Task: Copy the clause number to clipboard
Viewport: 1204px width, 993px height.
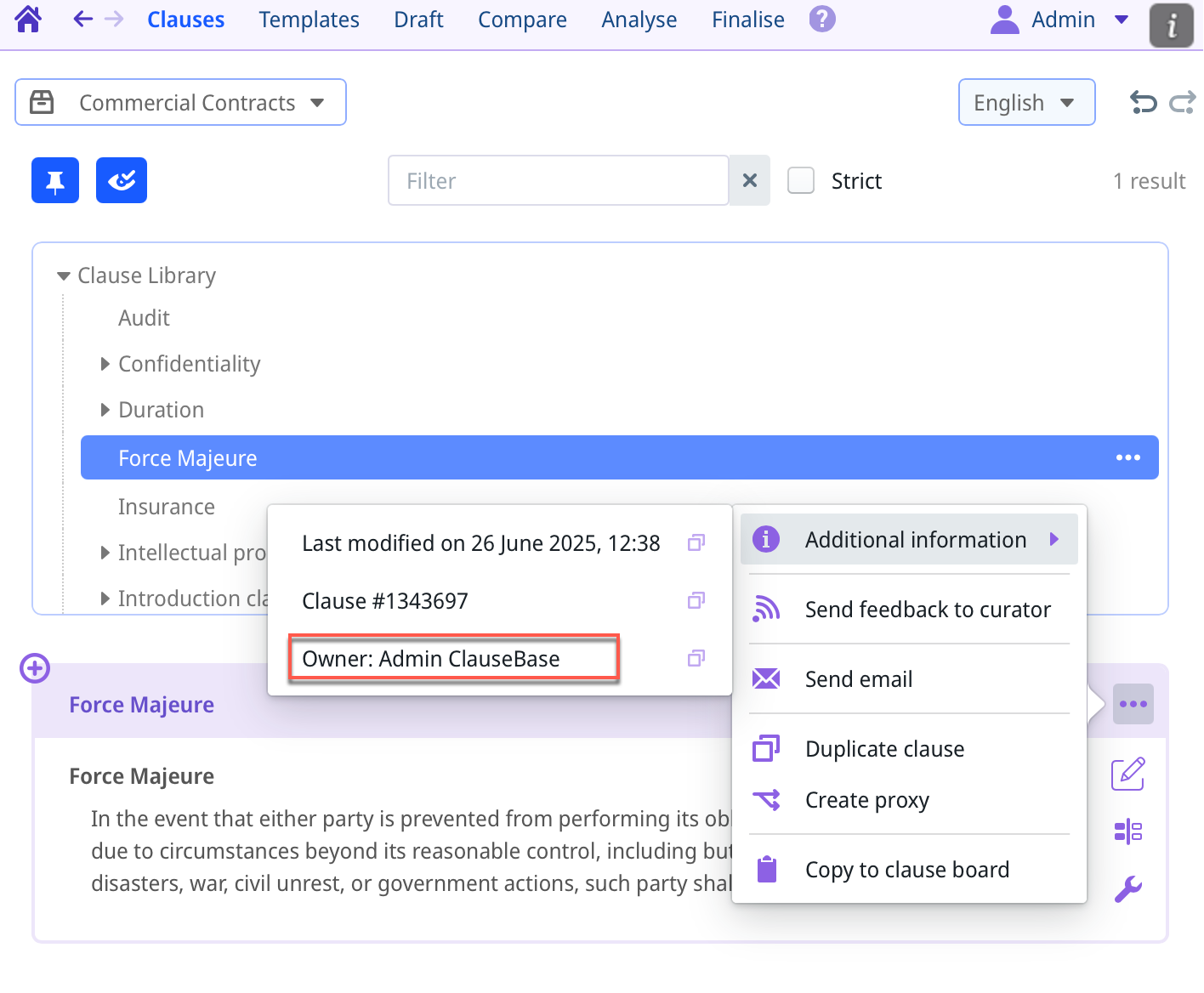Action: pyautogui.click(x=696, y=601)
